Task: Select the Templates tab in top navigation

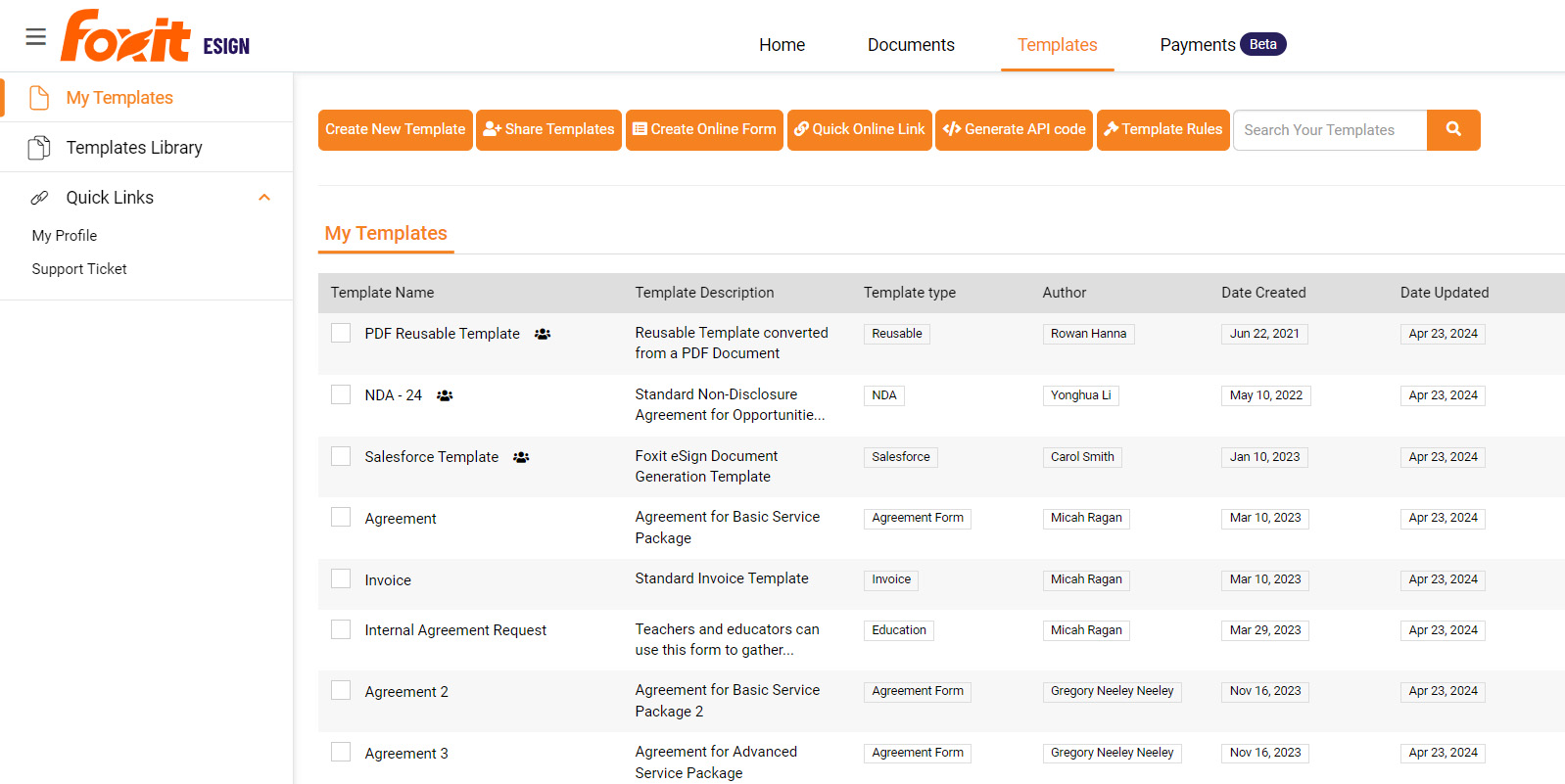Action: click(x=1058, y=45)
